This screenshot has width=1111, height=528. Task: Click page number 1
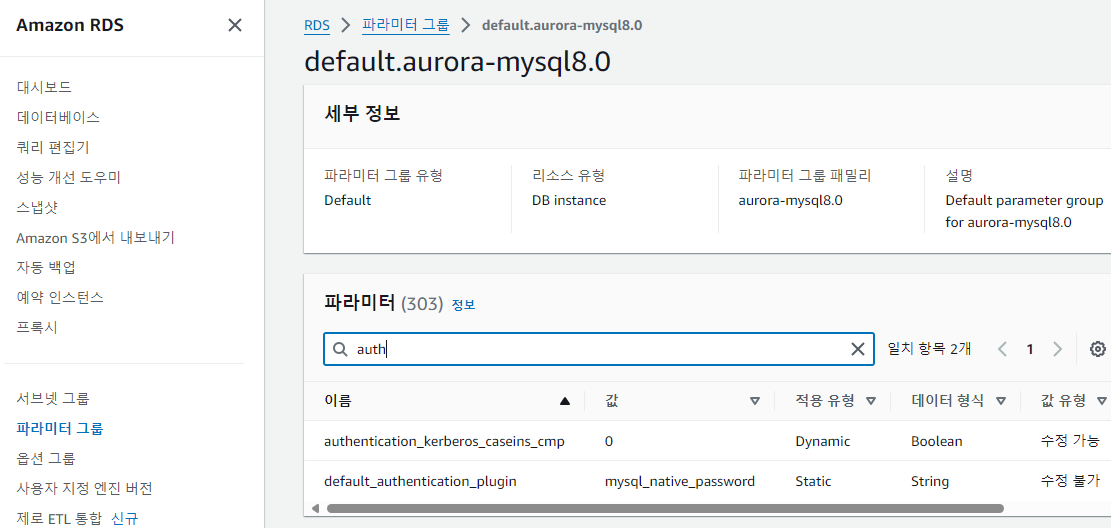click(x=1030, y=349)
